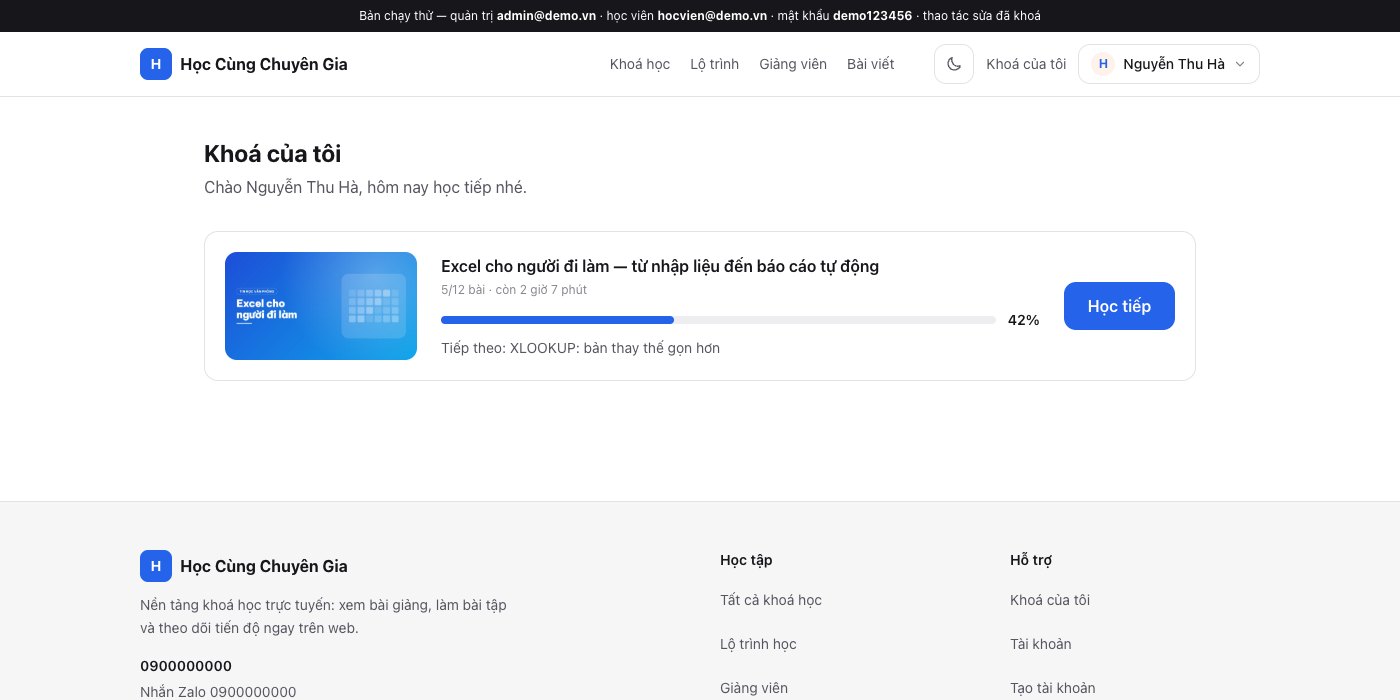Click the blue H logo in header
The image size is (1400, 700).
(x=156, y=64)
